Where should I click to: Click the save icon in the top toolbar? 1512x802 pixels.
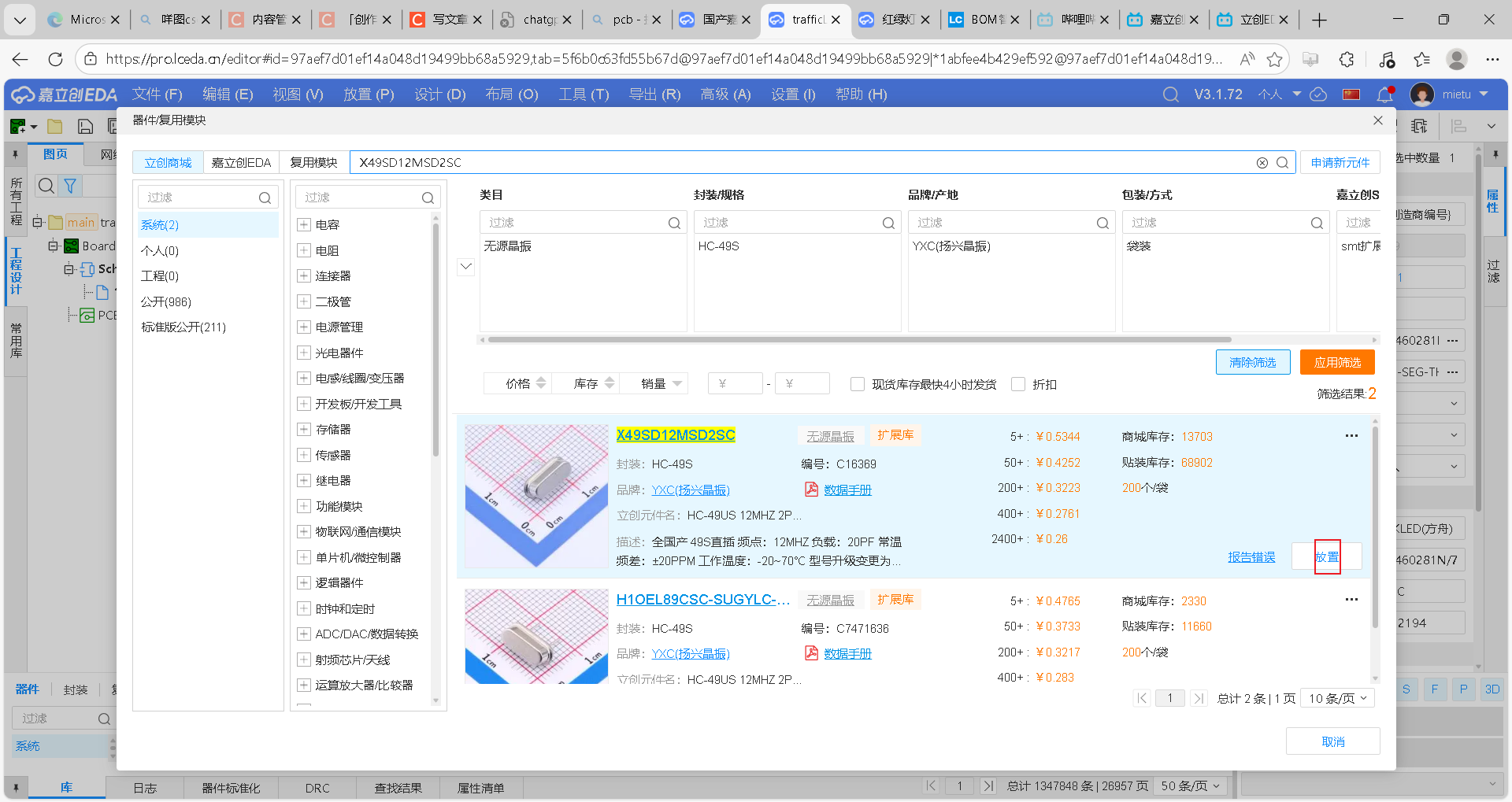84,126
